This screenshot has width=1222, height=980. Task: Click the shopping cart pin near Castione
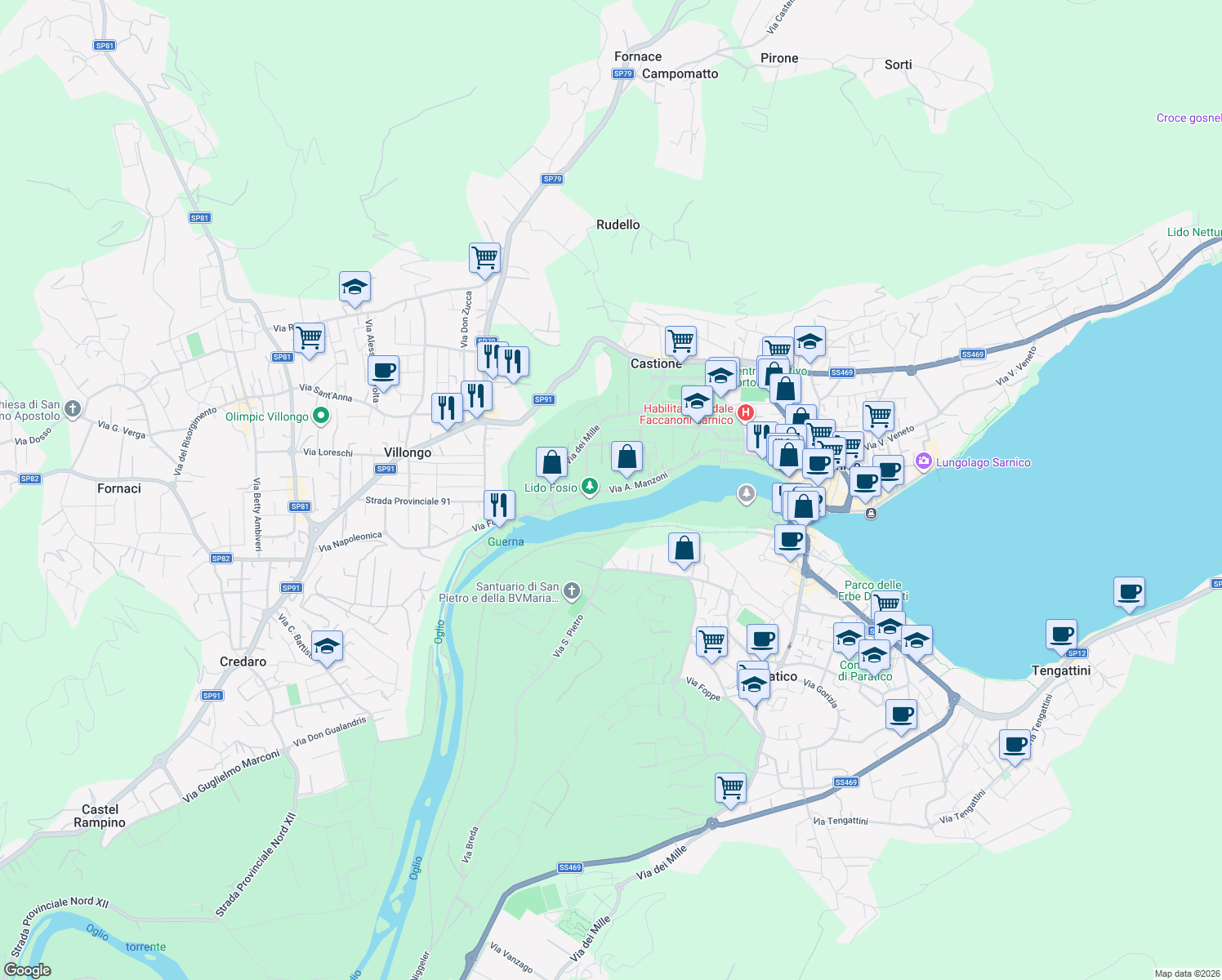(x=680, y=341)
